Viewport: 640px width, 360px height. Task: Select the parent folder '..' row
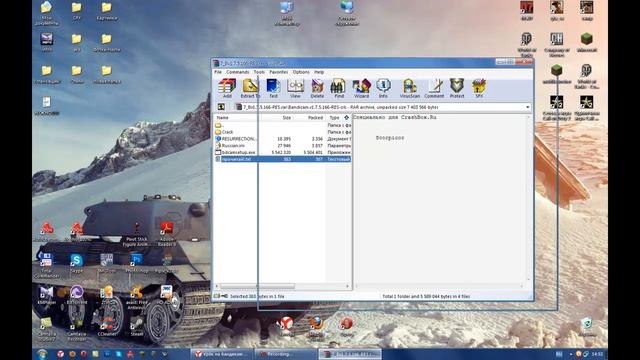282,125
